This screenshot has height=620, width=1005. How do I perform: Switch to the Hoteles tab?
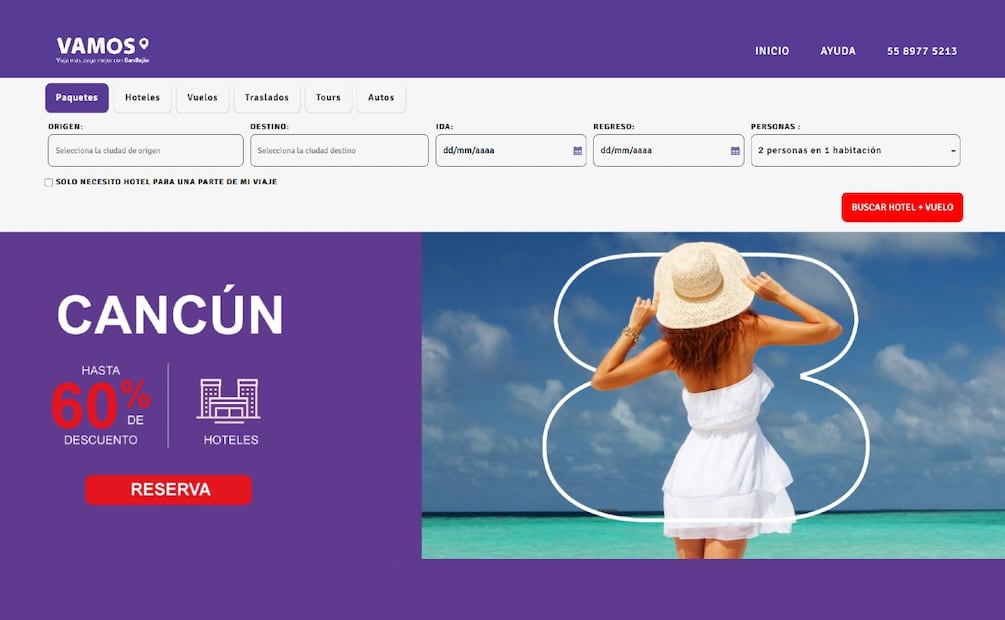(142, 97)
